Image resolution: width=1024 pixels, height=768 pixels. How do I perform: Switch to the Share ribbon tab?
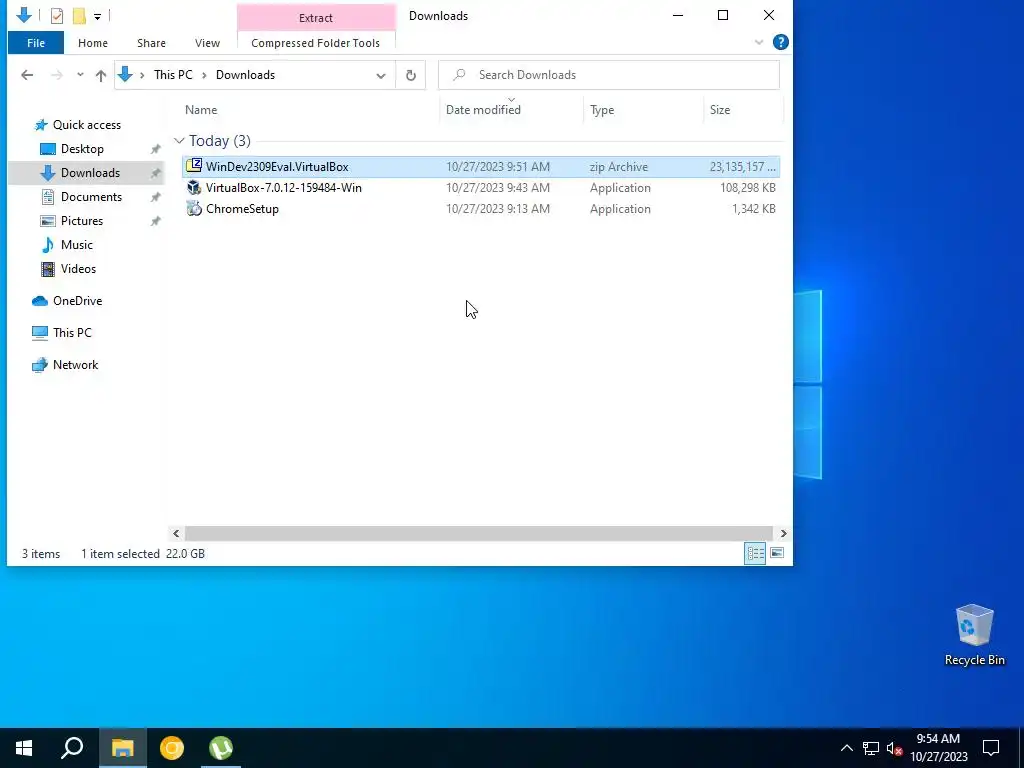pos(151,43)
